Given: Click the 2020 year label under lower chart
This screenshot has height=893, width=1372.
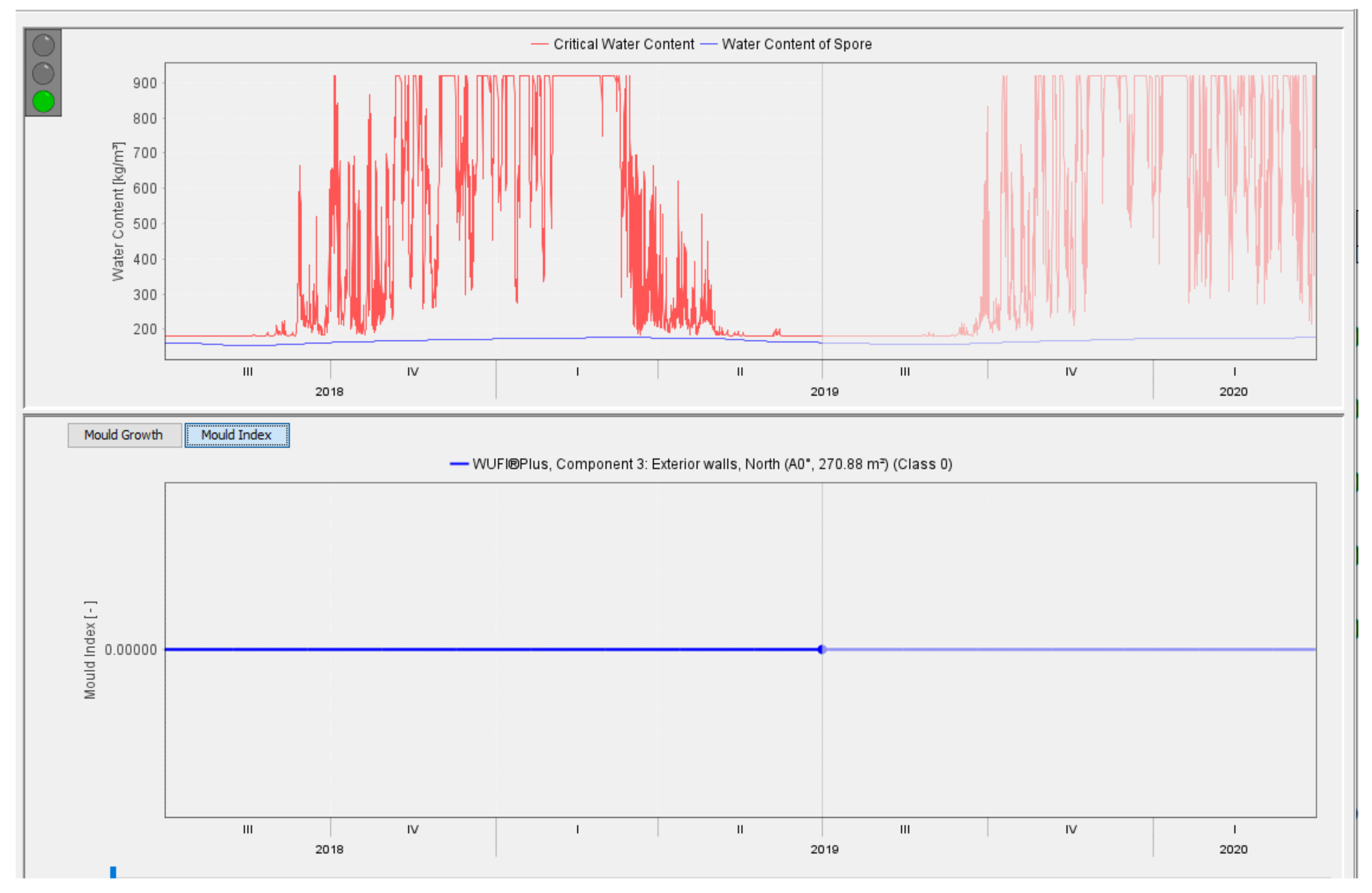Looking at the screenshot, I should click(1233, 850).
